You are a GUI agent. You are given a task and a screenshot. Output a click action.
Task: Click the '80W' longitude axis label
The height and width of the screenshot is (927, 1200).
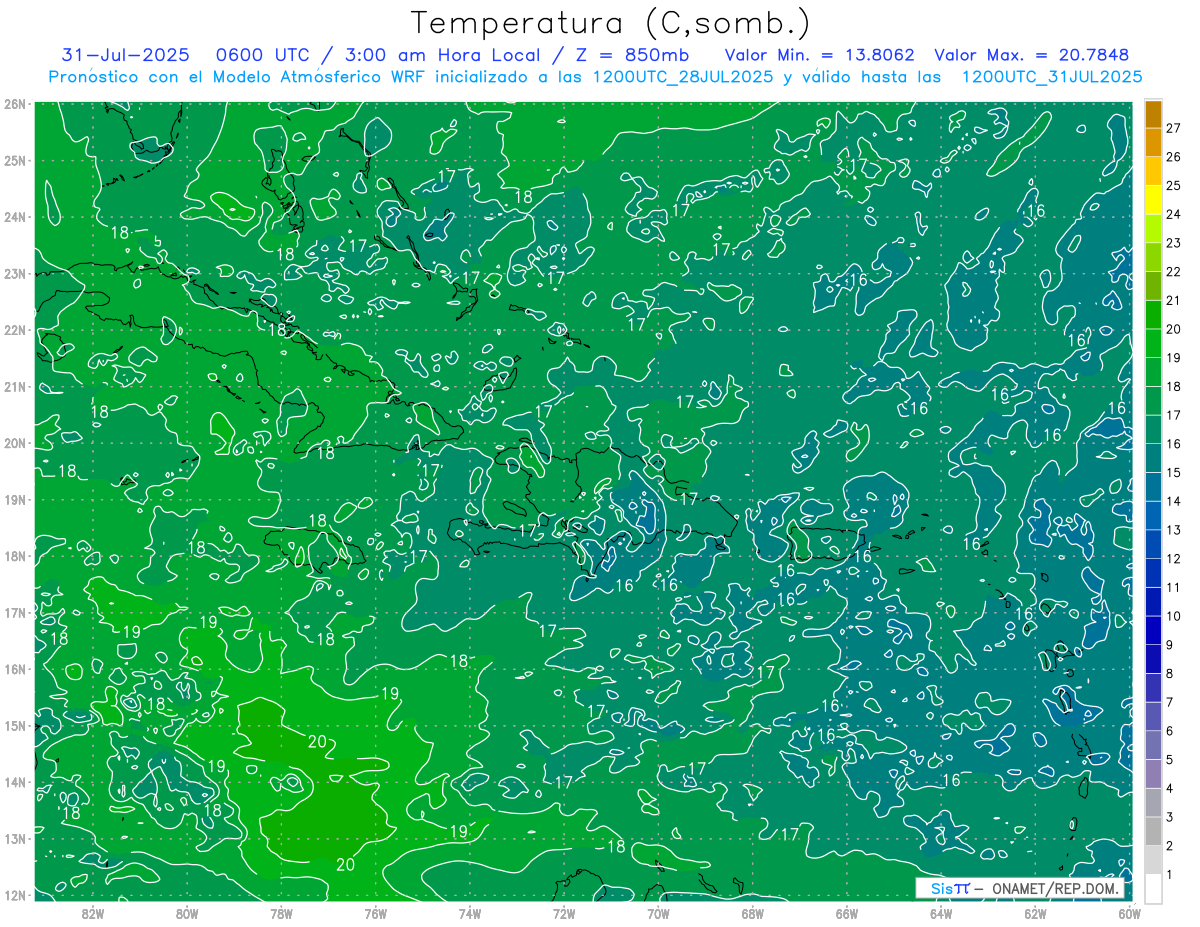point(187,913)
